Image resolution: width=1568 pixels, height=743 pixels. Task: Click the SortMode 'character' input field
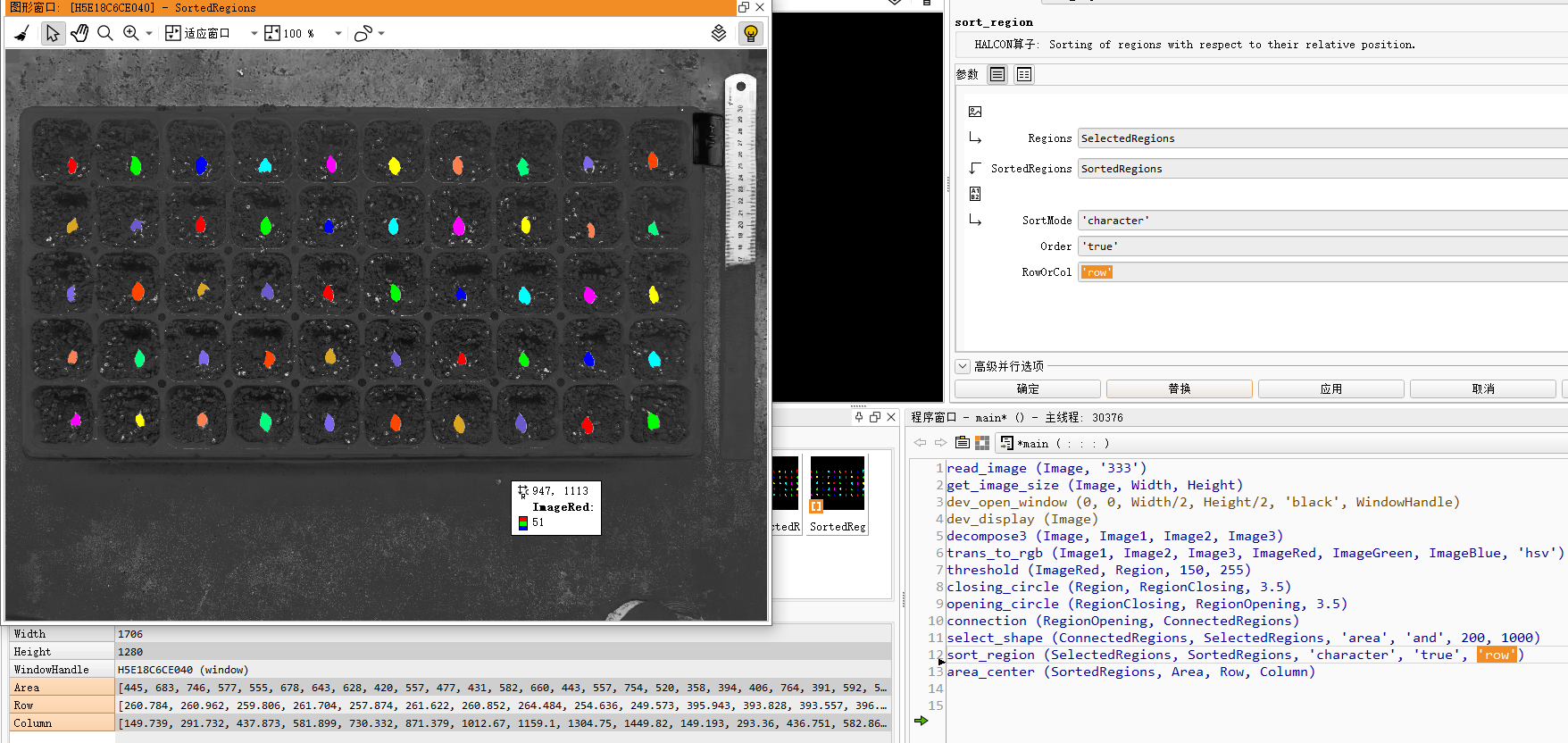[x=1322, y=221]
